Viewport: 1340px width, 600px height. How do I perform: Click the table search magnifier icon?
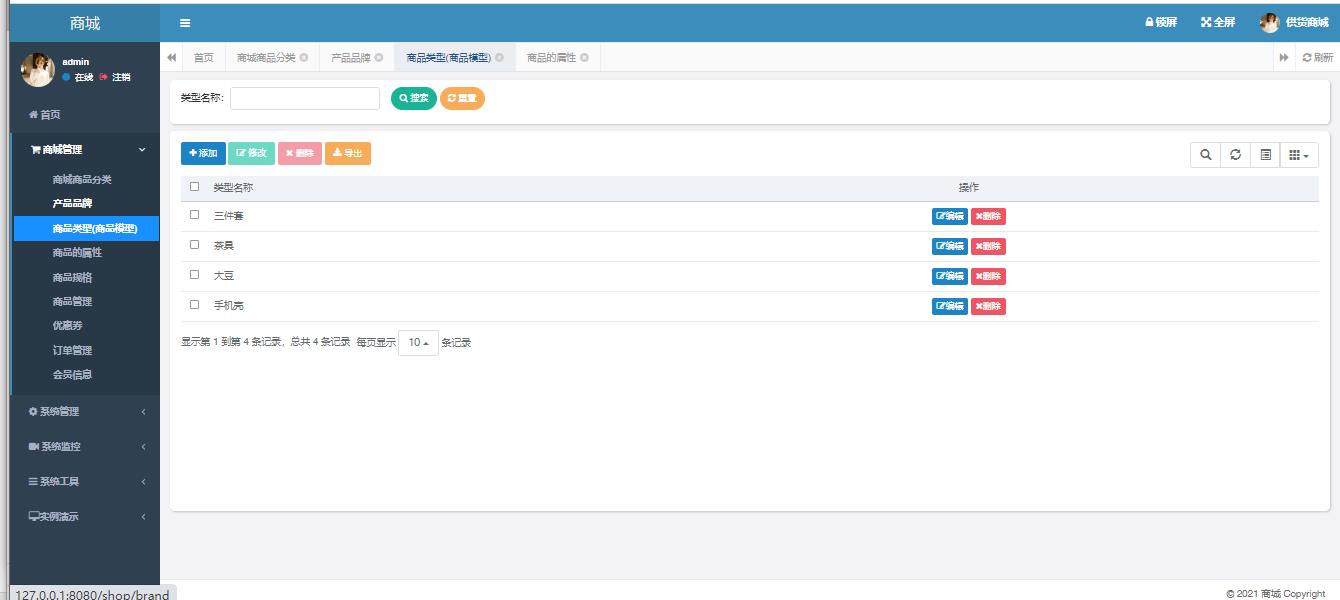(1205, 155)
